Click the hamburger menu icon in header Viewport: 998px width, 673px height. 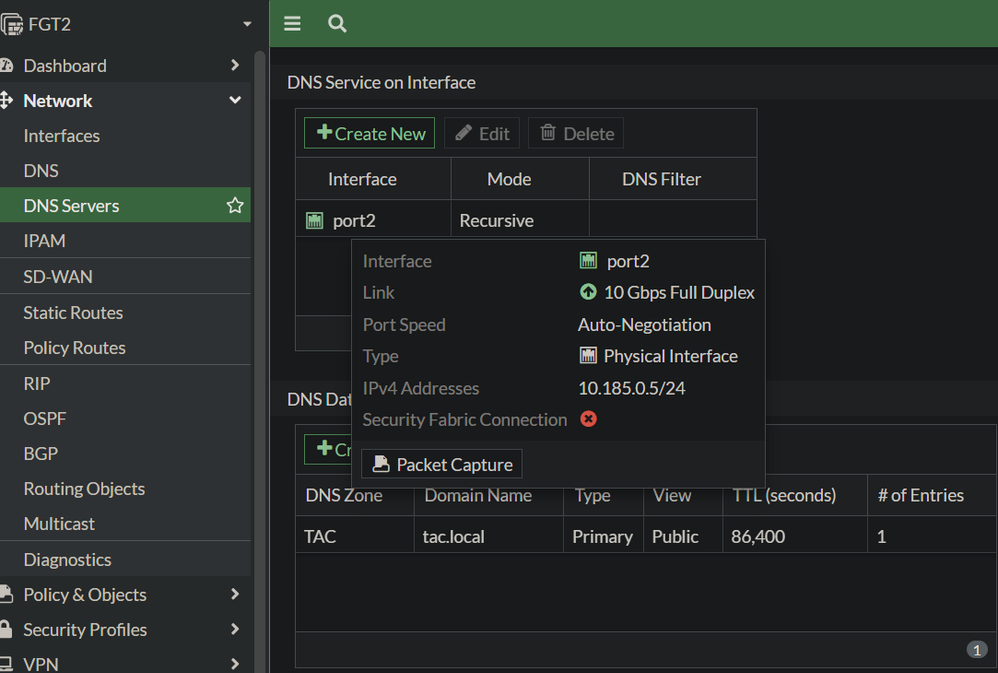point(292,23)
